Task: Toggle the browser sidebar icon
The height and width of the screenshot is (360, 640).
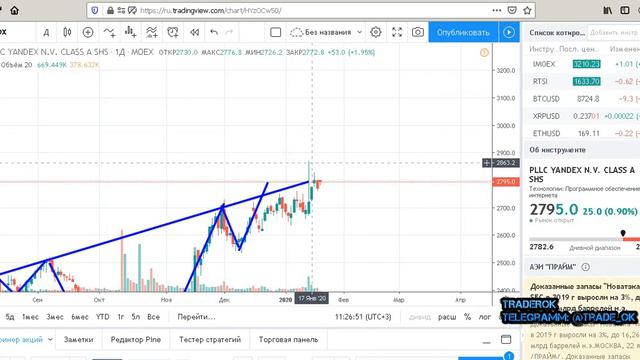Action: point(624,10)
